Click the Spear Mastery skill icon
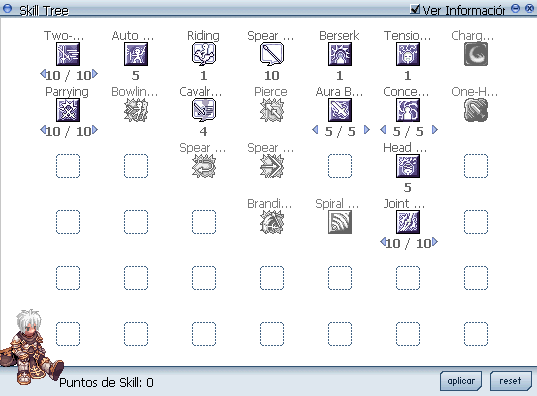This screenshot has width=537, height=396. [x=272, y=54]
